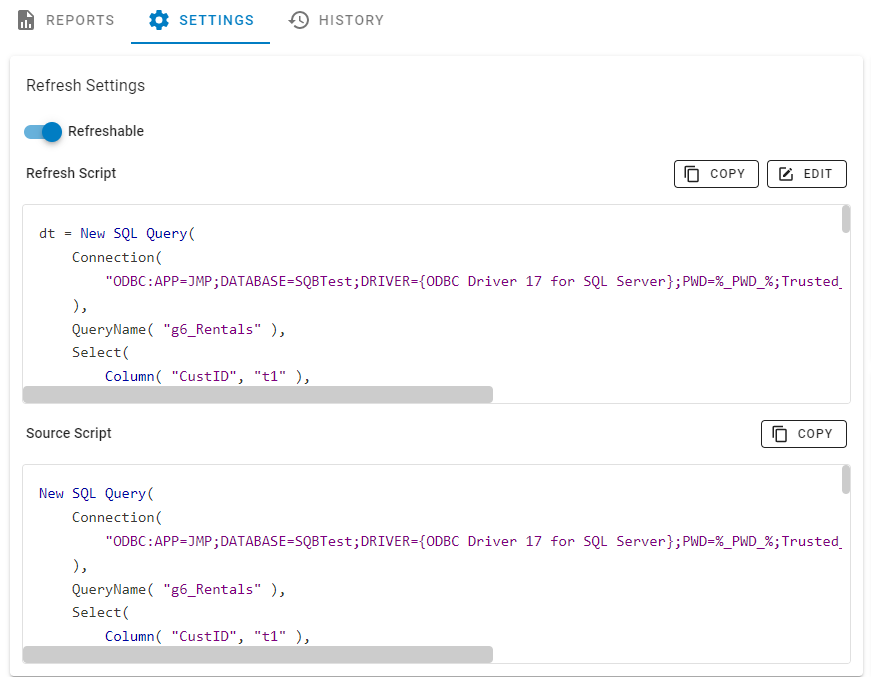Switch to the Reports tab
This screenshot has height=677, width=871.
click(x=66, y=20)
